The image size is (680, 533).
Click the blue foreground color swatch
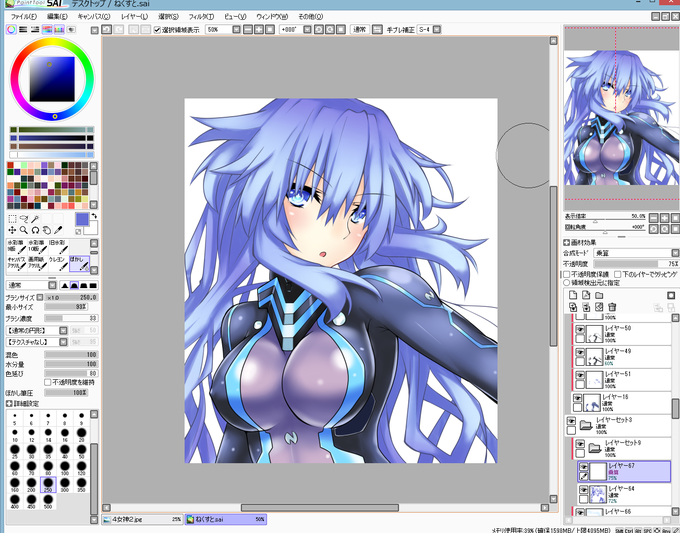[x=82, y=219]
